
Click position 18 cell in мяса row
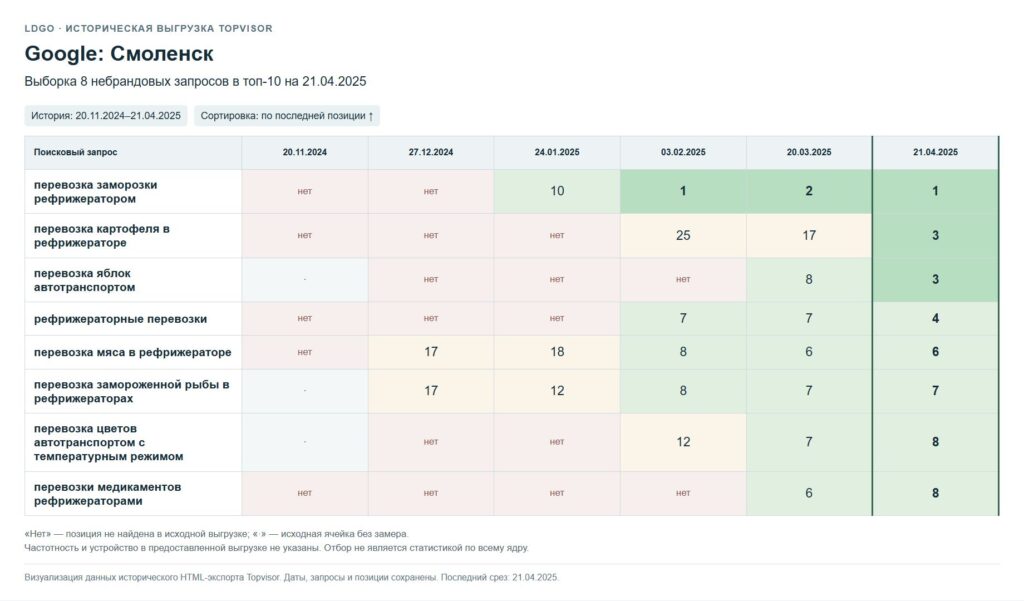coord(557,352)
